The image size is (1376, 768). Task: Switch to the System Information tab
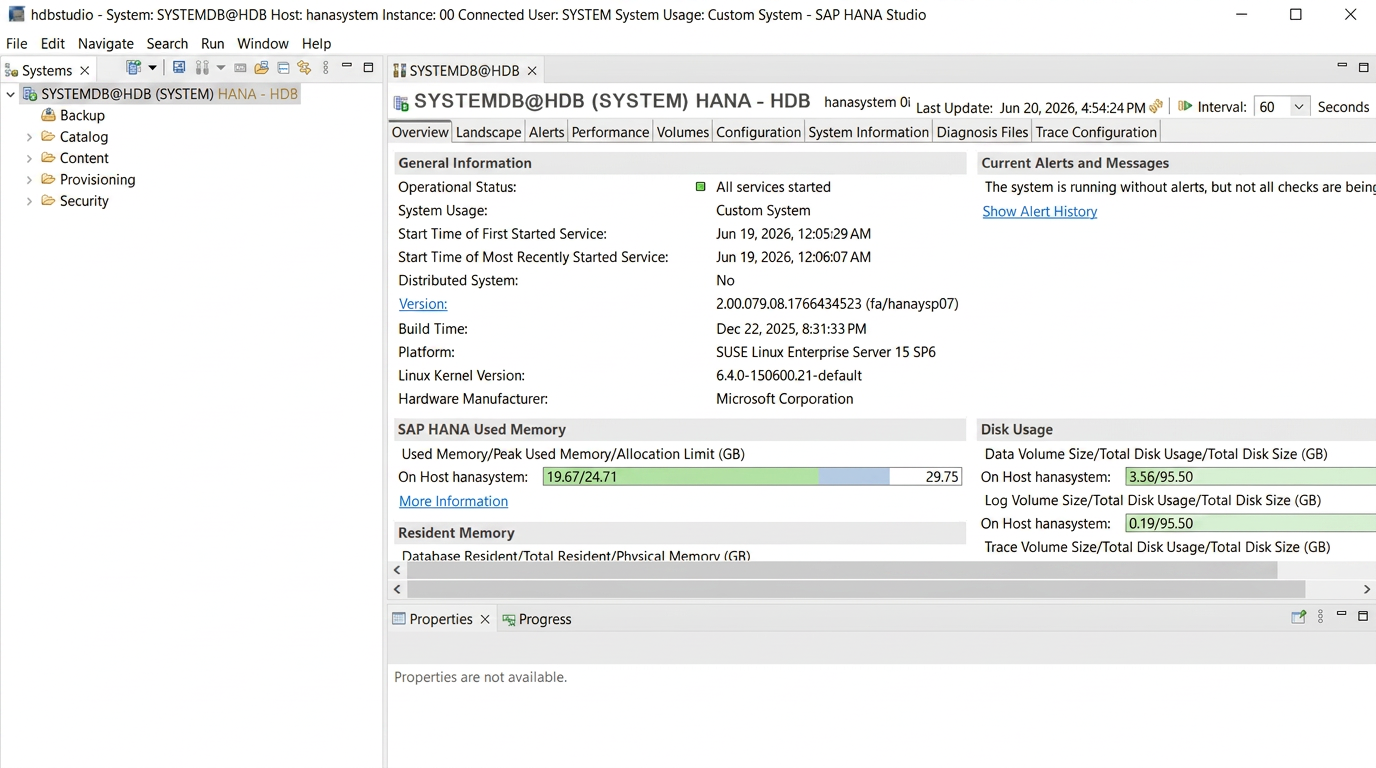868,132
